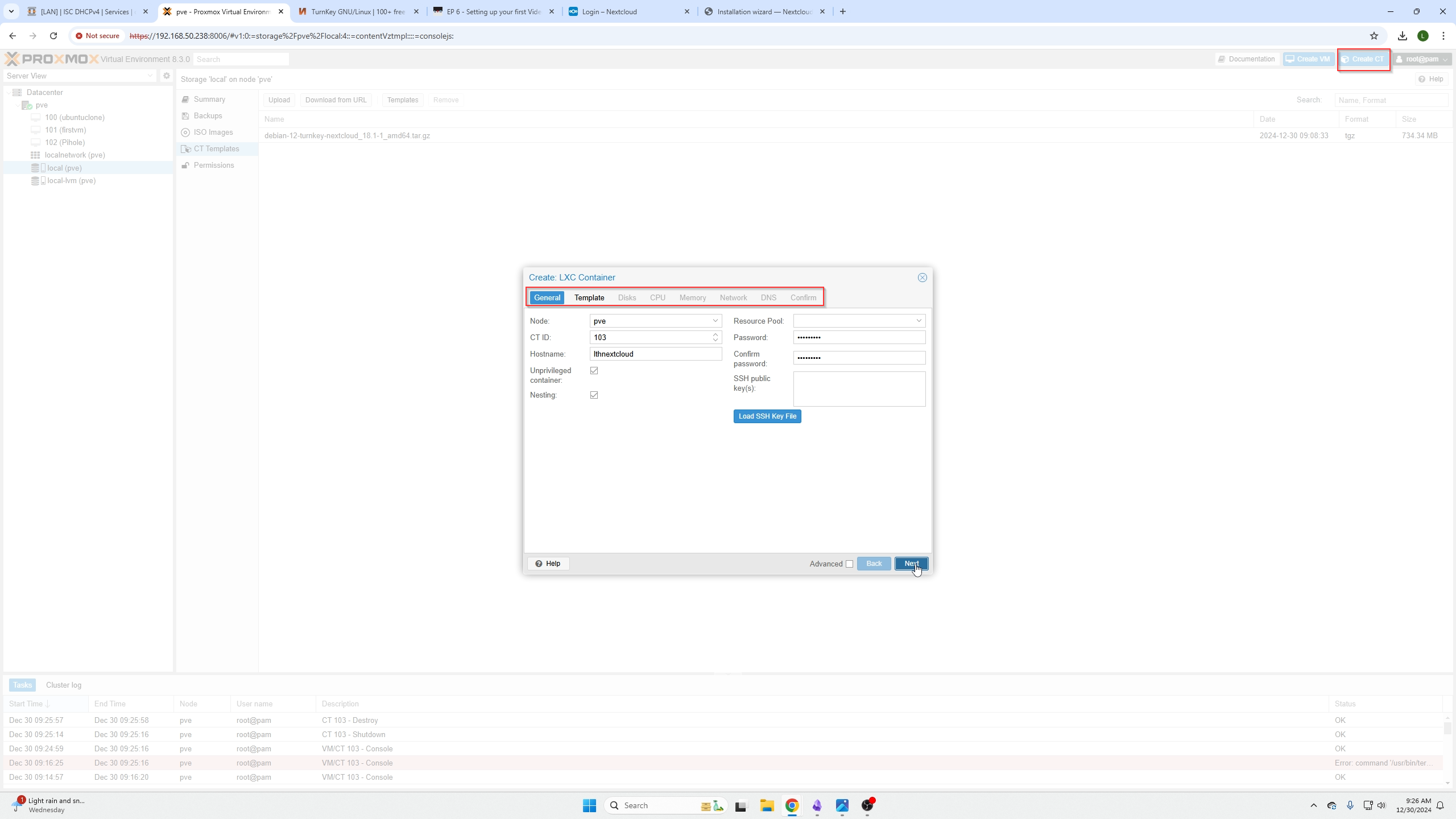Screen dimensions: 1456x819
Task: Enable the Advanced checkbox
Action: tap(849, 564)
